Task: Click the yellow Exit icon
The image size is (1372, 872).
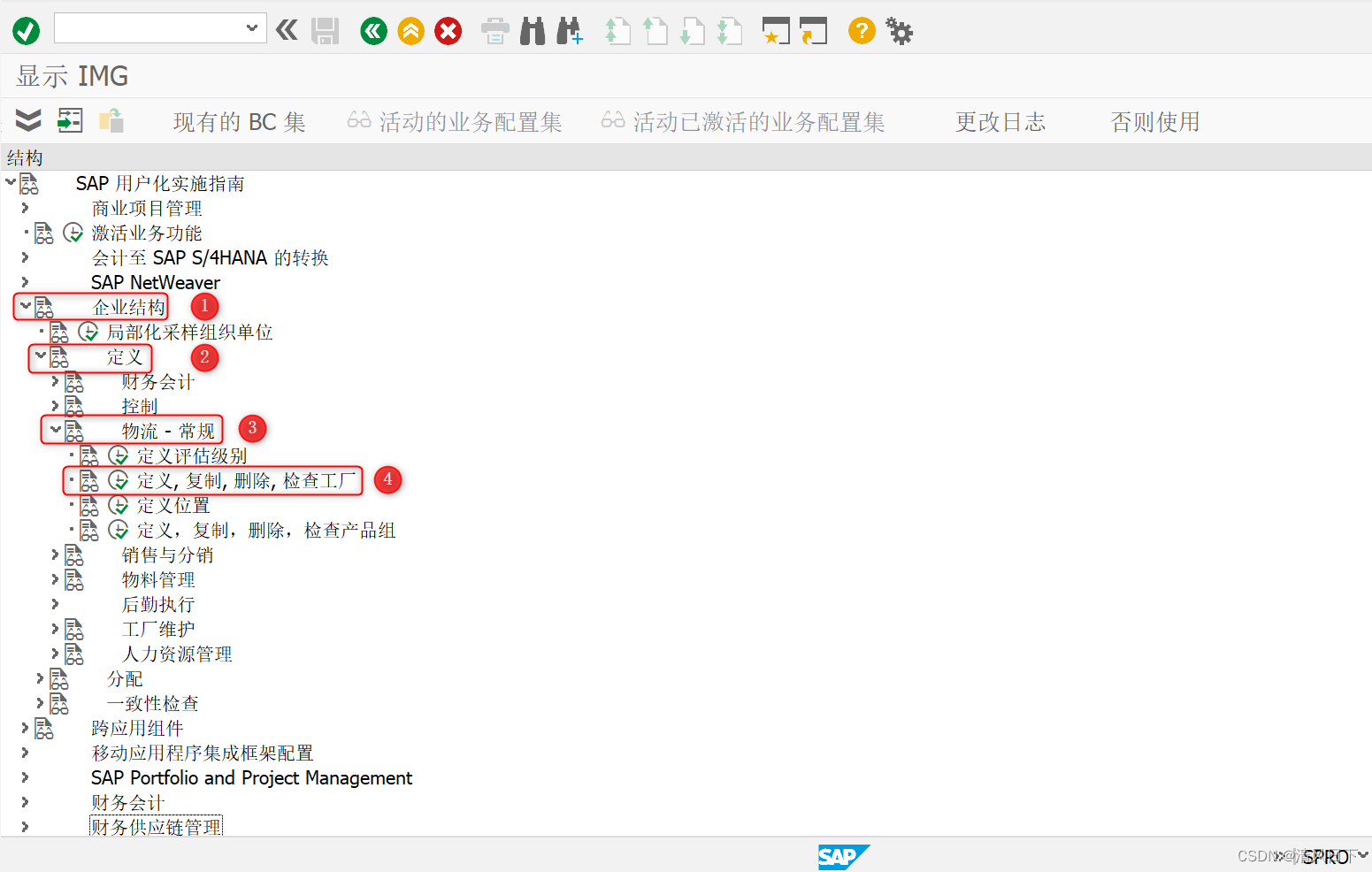Action: tap(410, 29)
